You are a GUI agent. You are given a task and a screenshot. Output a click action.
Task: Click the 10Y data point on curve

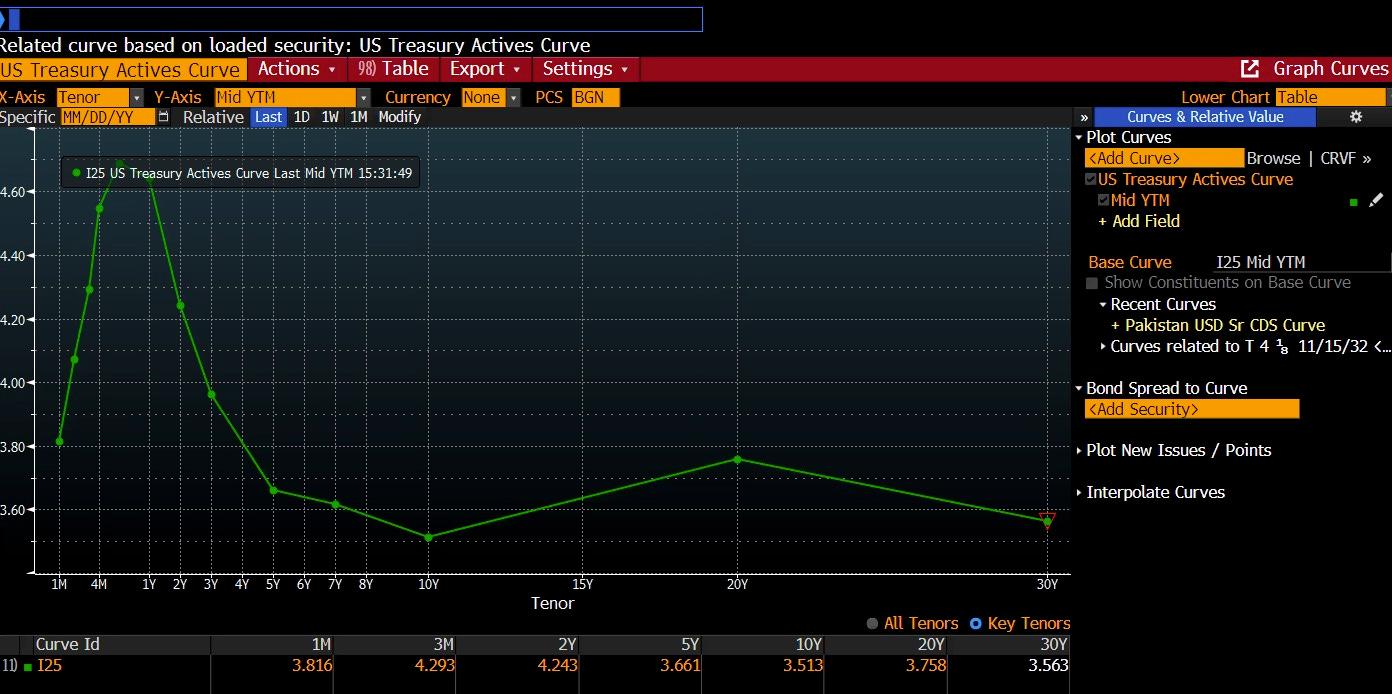click(428, 537)
